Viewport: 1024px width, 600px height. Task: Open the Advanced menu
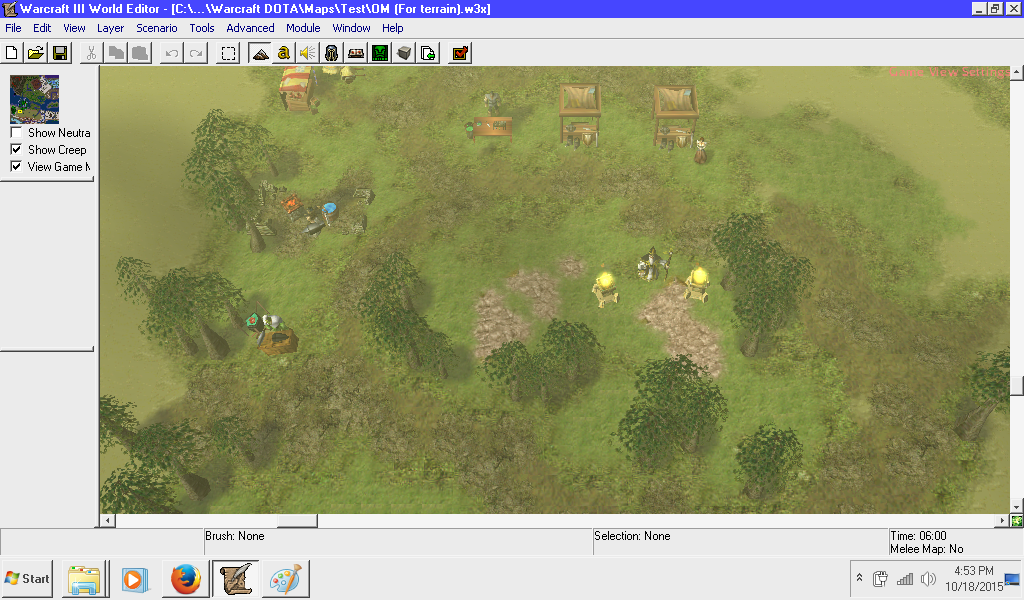(250, 28)
